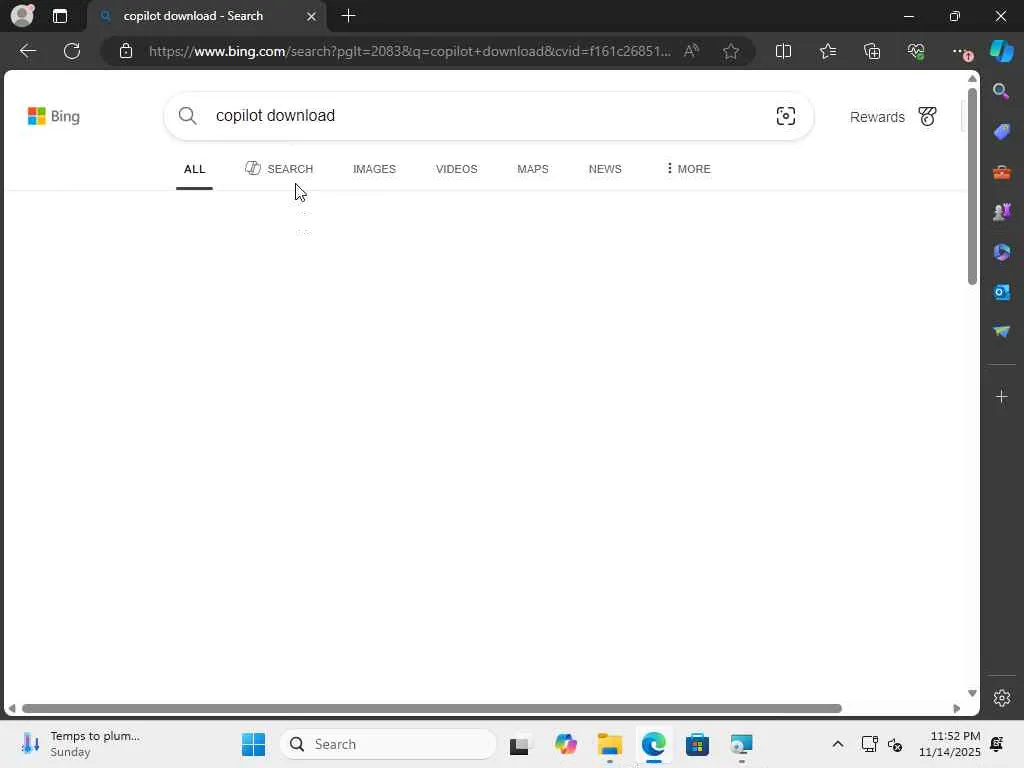Switch to the MAPS tab
The image size is (1024, 768).
pyautogui.click(x=533, y=169)
